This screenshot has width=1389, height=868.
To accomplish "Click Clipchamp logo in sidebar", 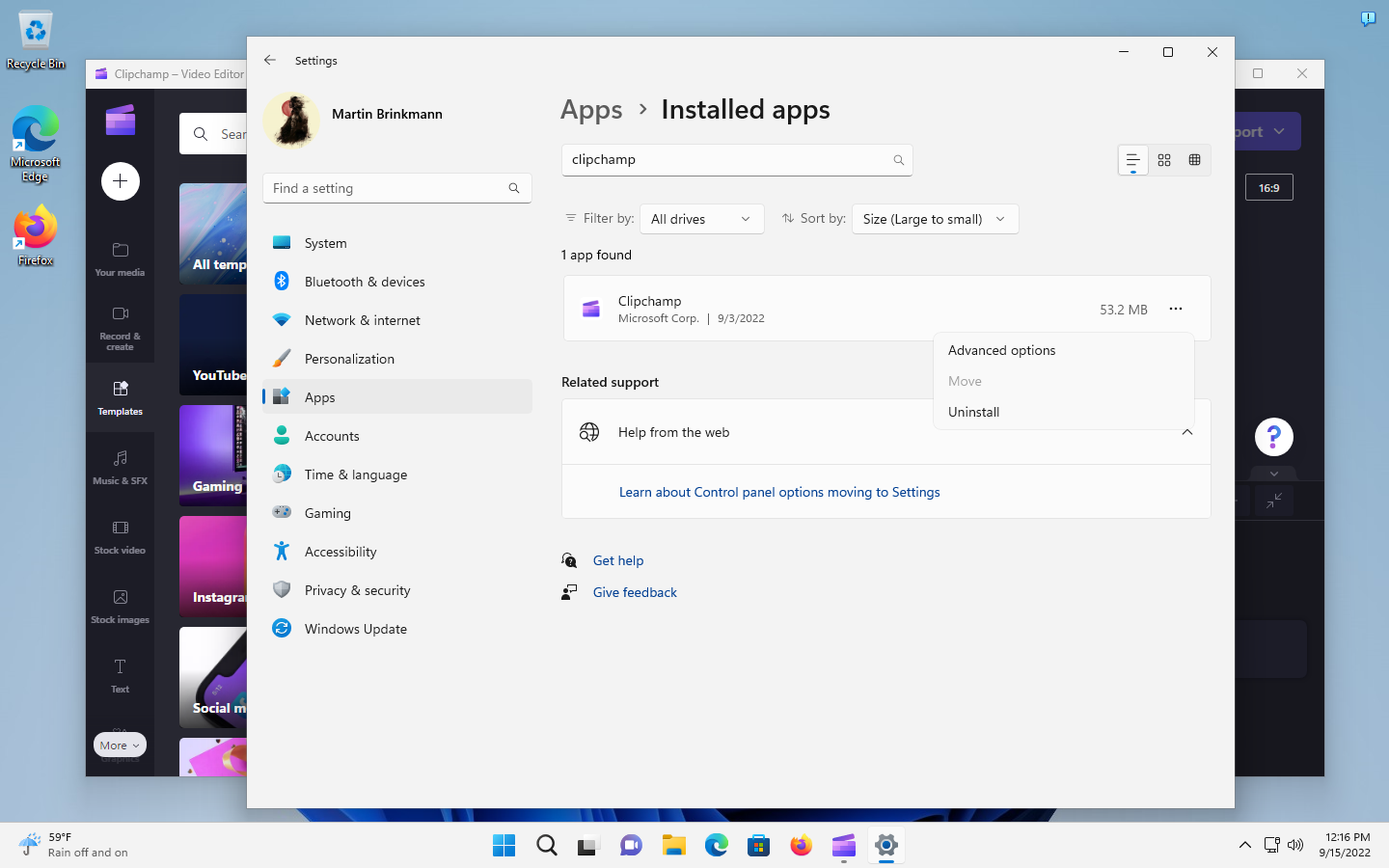I will click(121, 121).
